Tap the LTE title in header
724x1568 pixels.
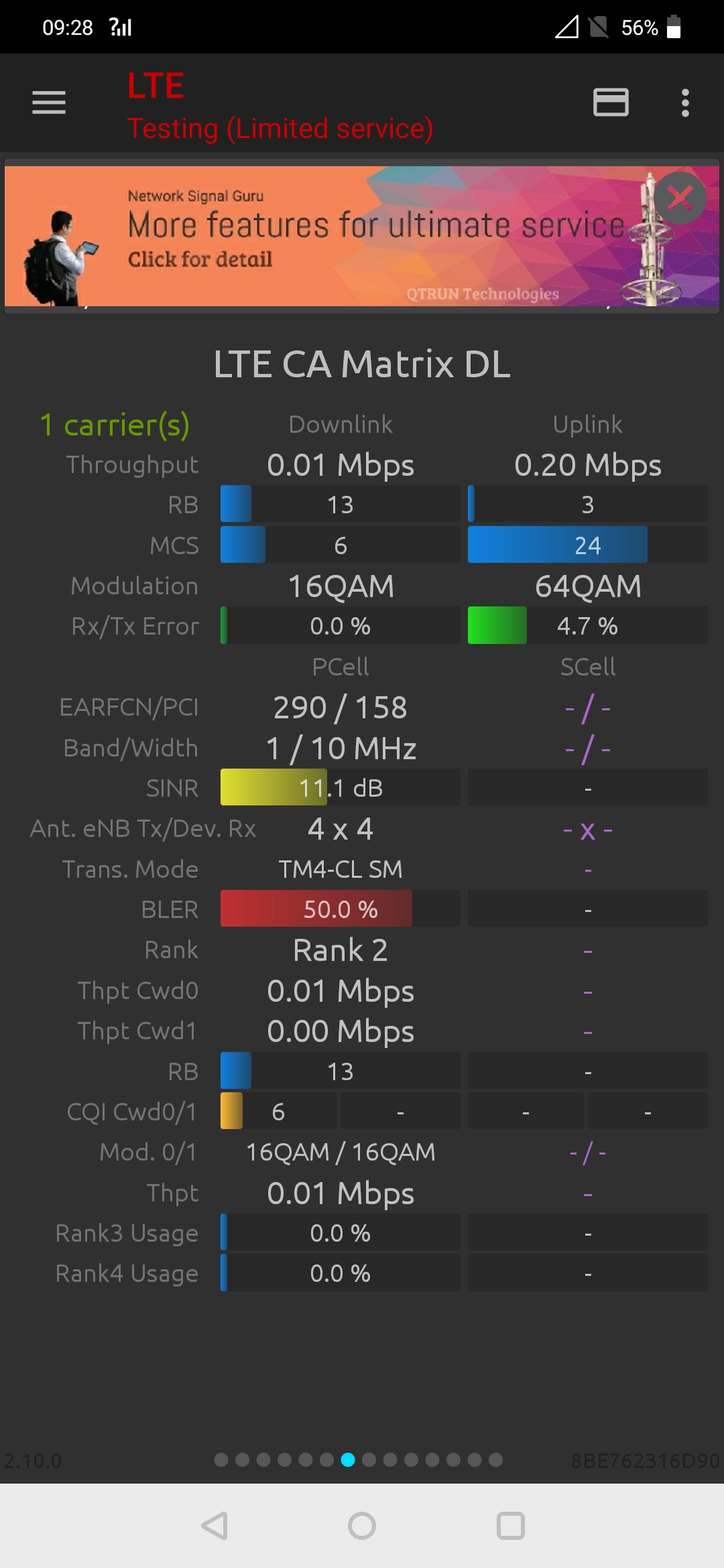point(156,86)
